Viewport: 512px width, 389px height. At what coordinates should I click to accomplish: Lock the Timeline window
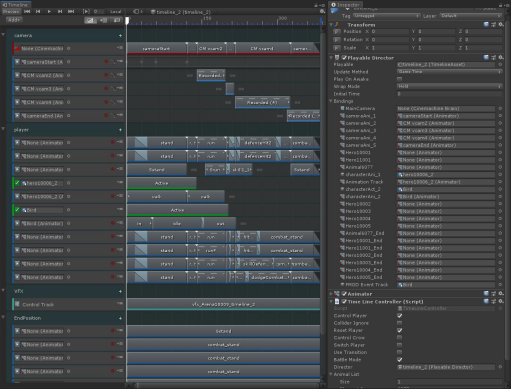(316, 5)
